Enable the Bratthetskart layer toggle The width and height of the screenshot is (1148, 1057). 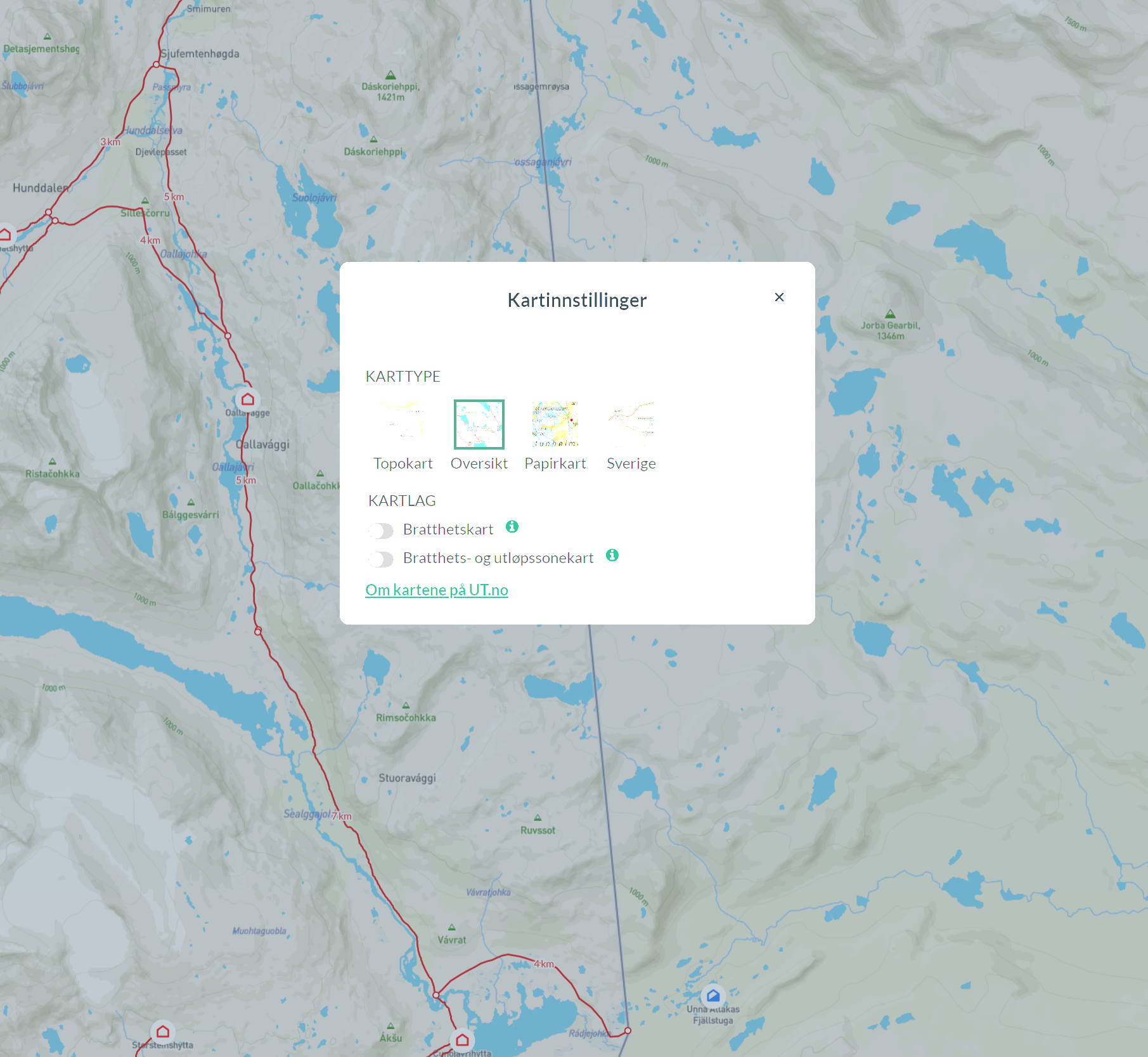click(x=382, y=530)
